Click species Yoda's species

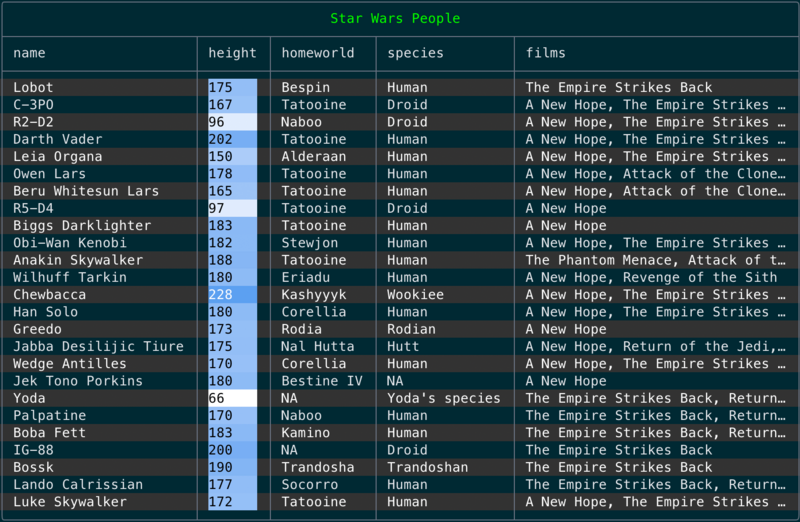tap(444, 399)
